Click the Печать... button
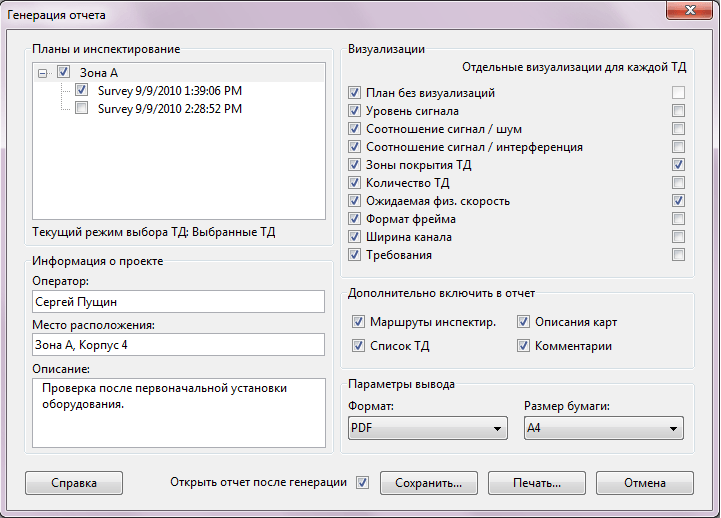 pos(536,483)
